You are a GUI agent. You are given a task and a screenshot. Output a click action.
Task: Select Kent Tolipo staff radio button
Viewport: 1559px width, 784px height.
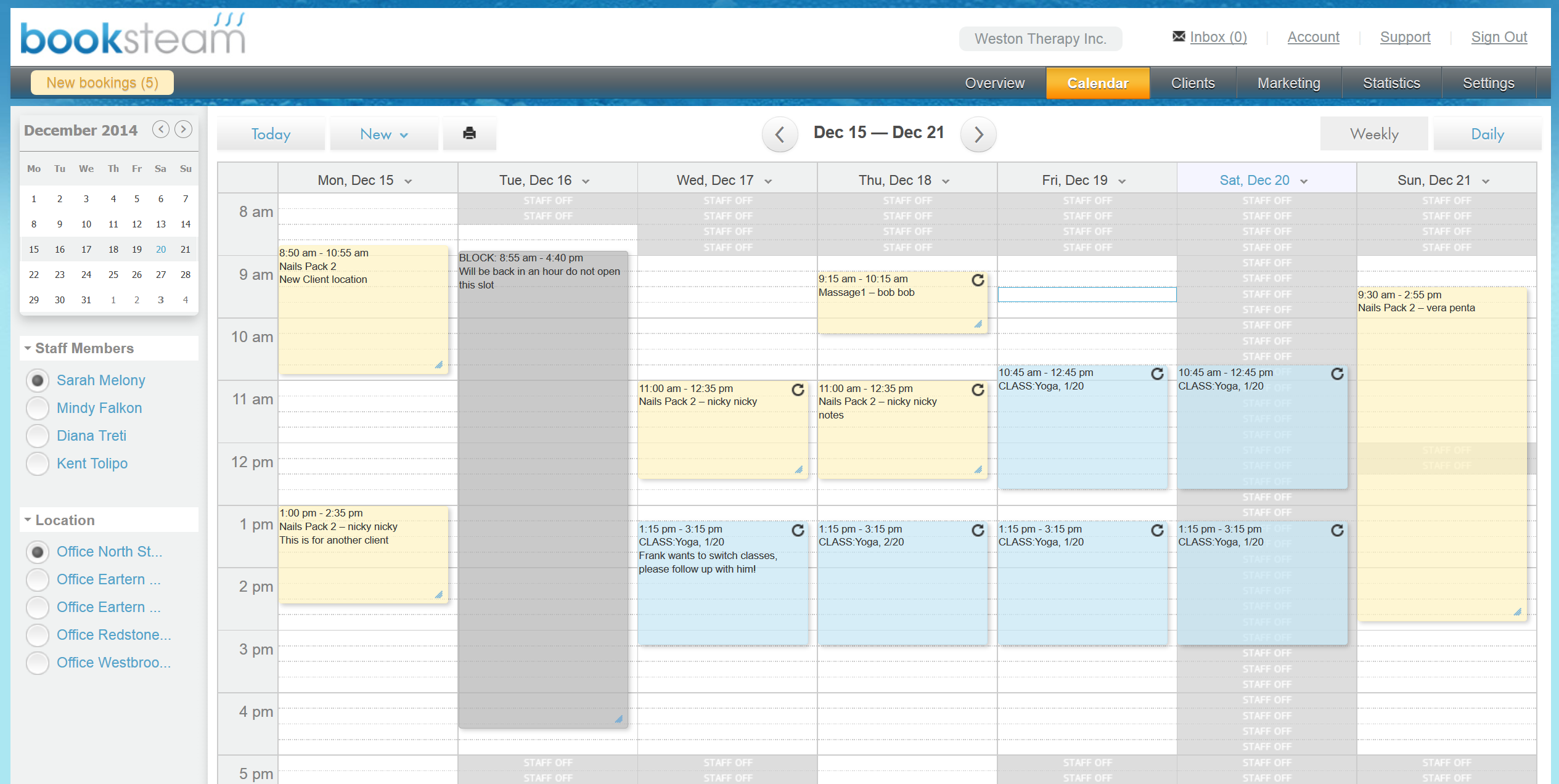pos(38,463)
